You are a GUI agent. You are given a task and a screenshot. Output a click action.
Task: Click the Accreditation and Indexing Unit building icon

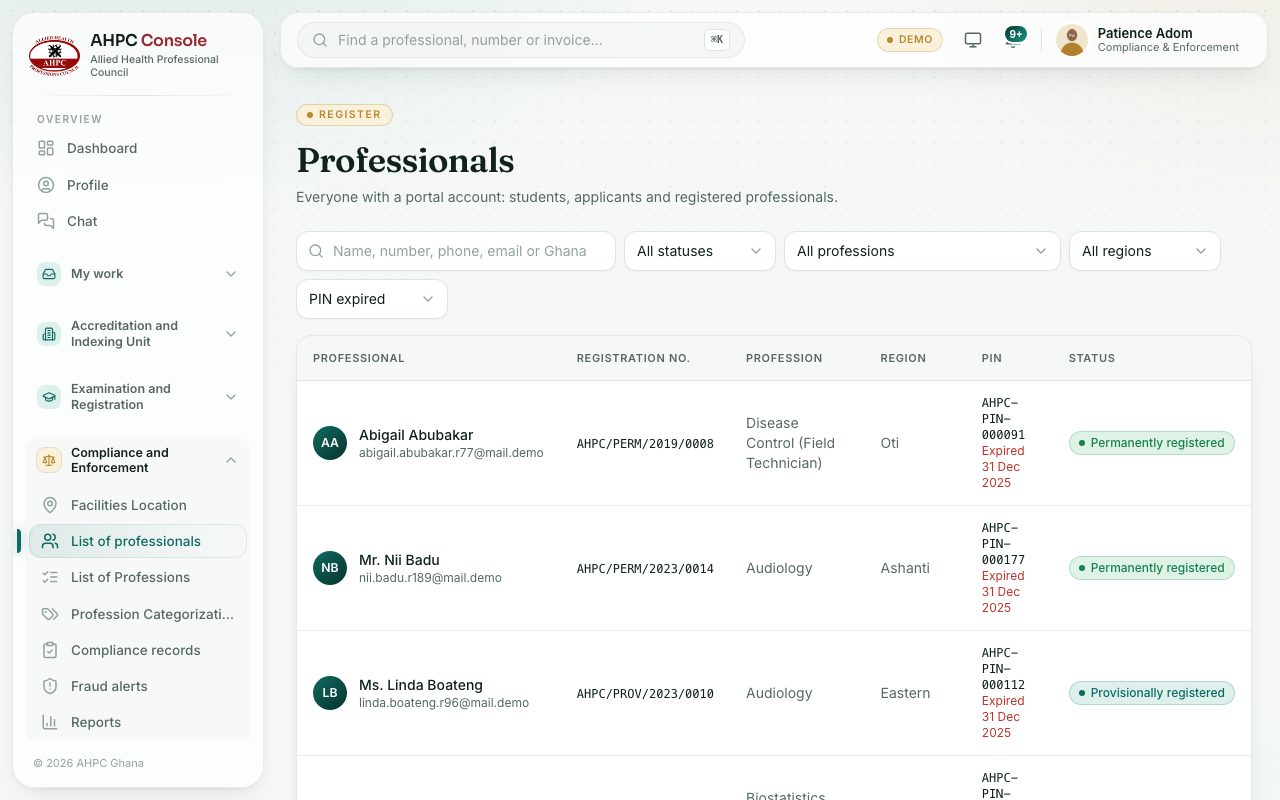tap(49, 334)
